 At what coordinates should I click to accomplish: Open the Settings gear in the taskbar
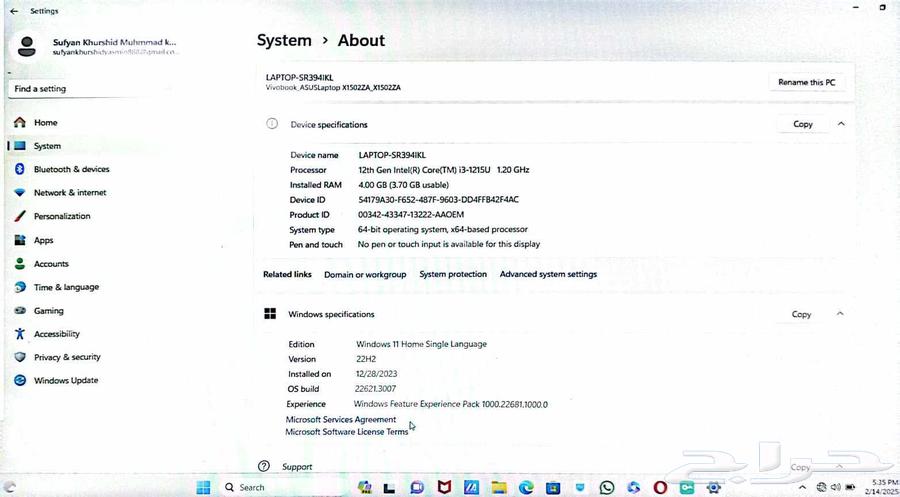713,487
